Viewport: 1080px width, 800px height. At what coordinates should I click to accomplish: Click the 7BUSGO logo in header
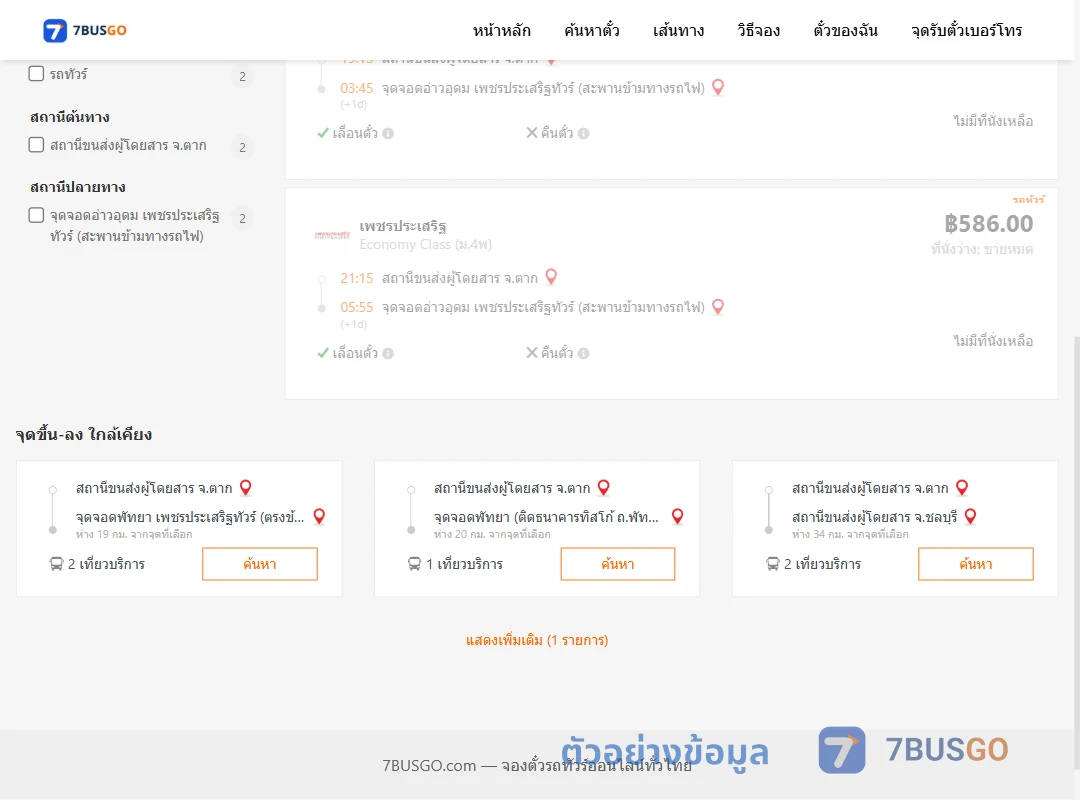pos(85,30)
